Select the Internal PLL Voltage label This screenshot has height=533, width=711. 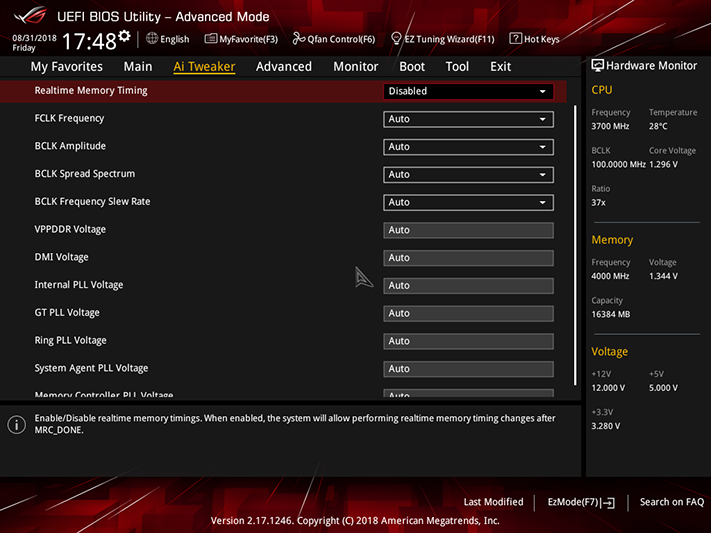[79, 285]
